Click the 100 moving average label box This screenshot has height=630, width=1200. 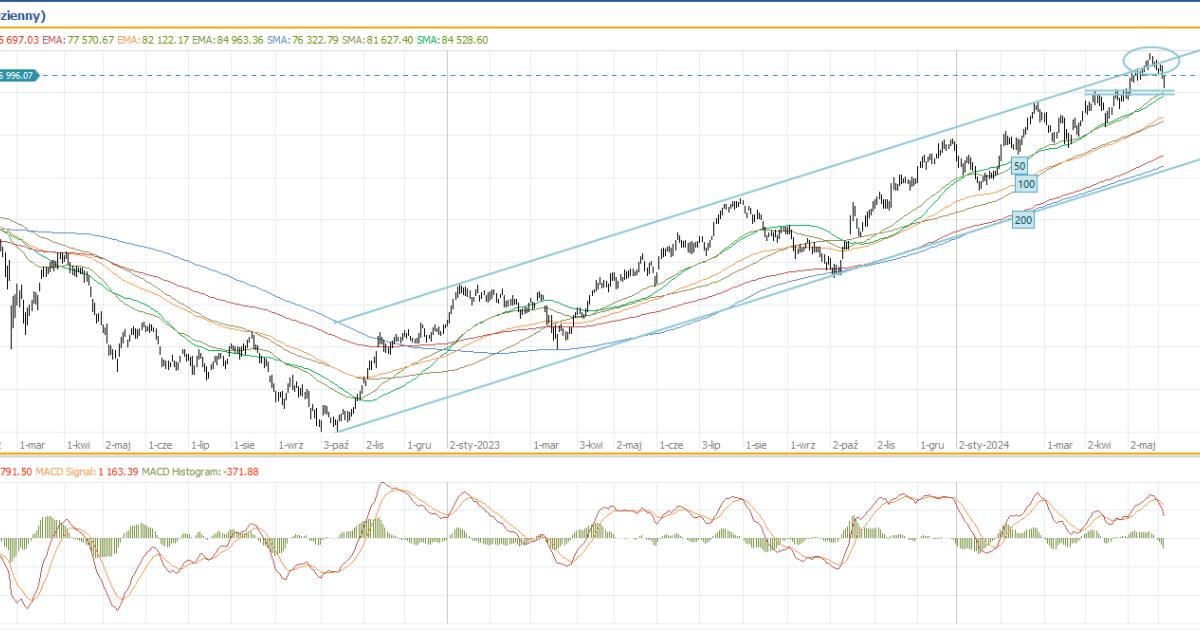point(1026,184)
